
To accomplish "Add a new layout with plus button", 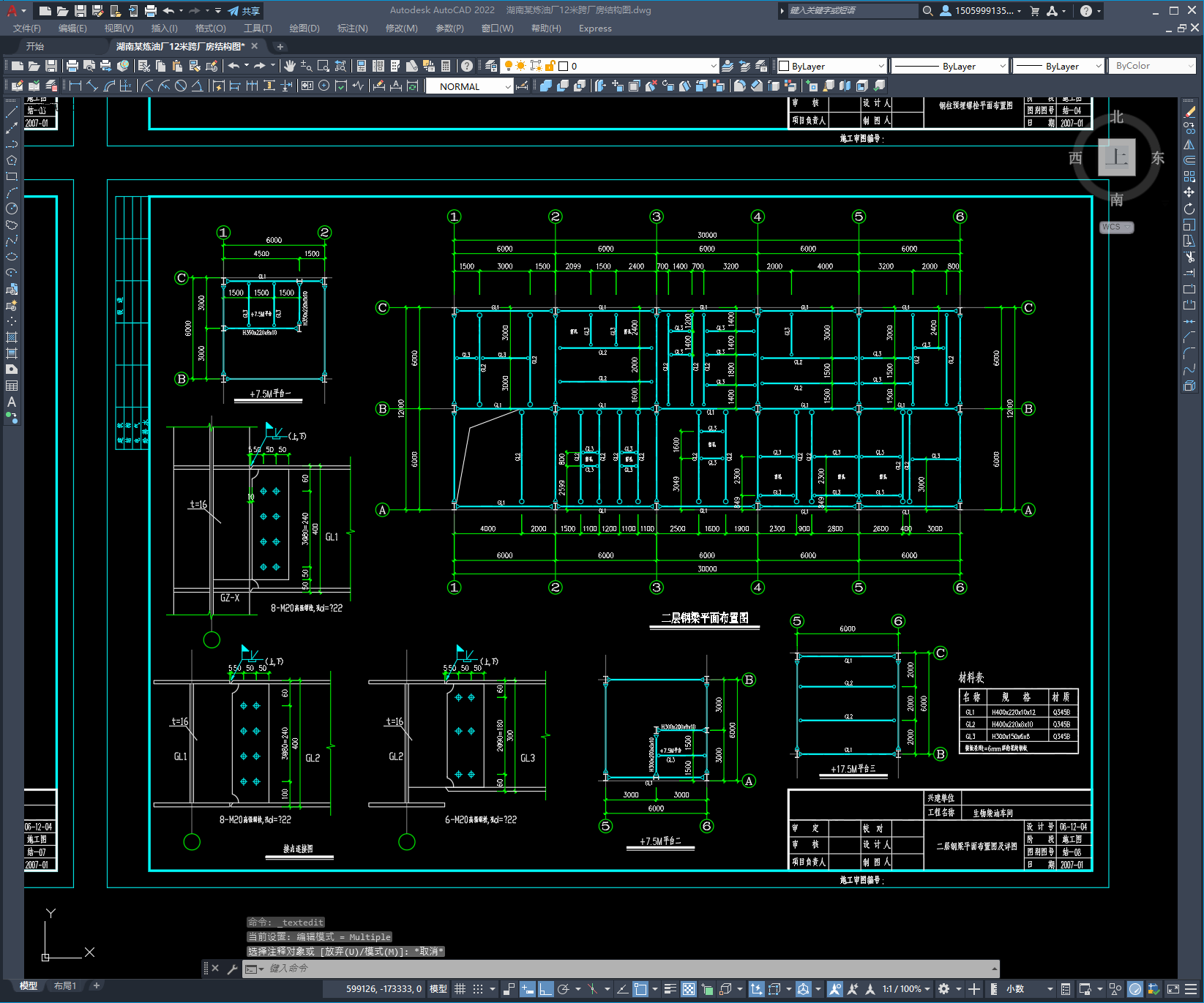I will [x=96, y=986].
